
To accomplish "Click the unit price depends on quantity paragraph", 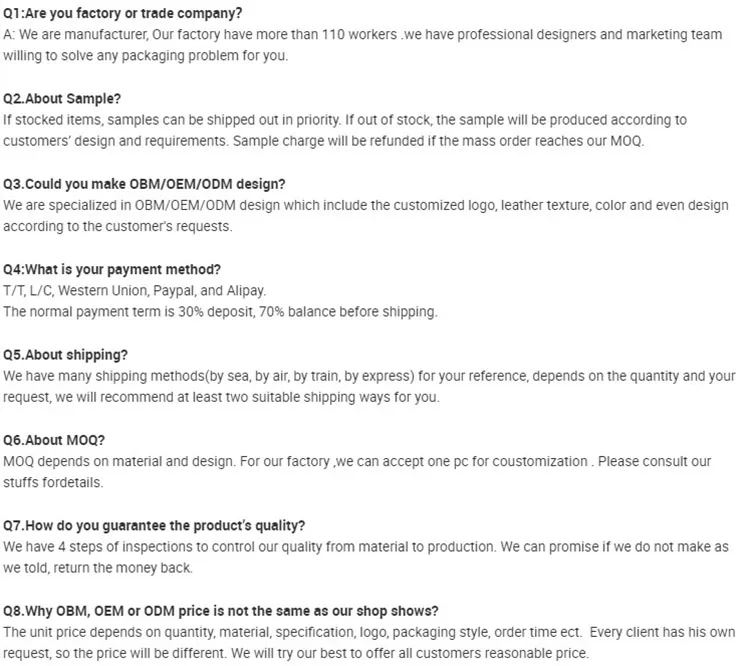I will [369, 643].
